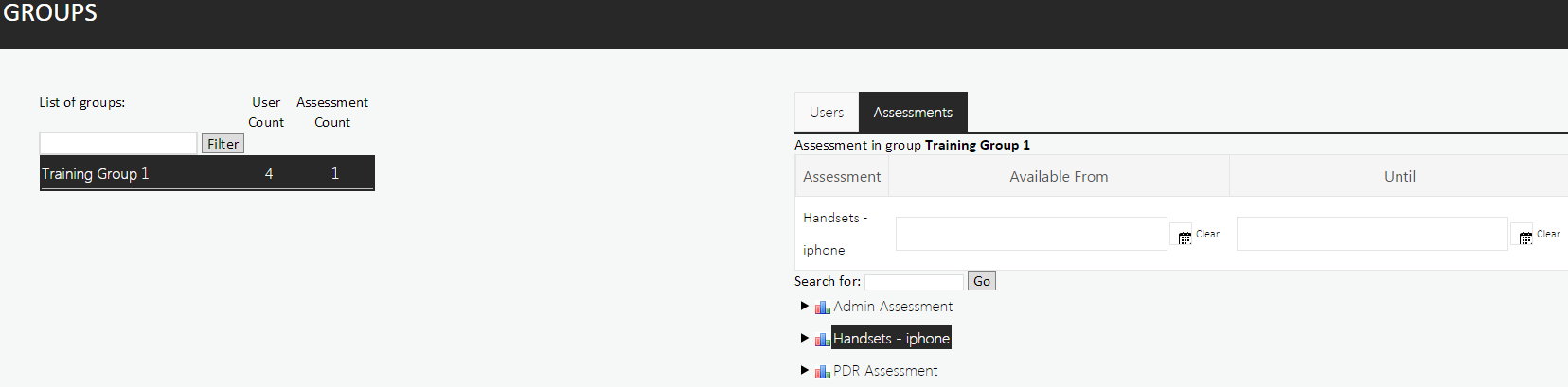Open the Until date calendar picker

[x=1524, y=238]
